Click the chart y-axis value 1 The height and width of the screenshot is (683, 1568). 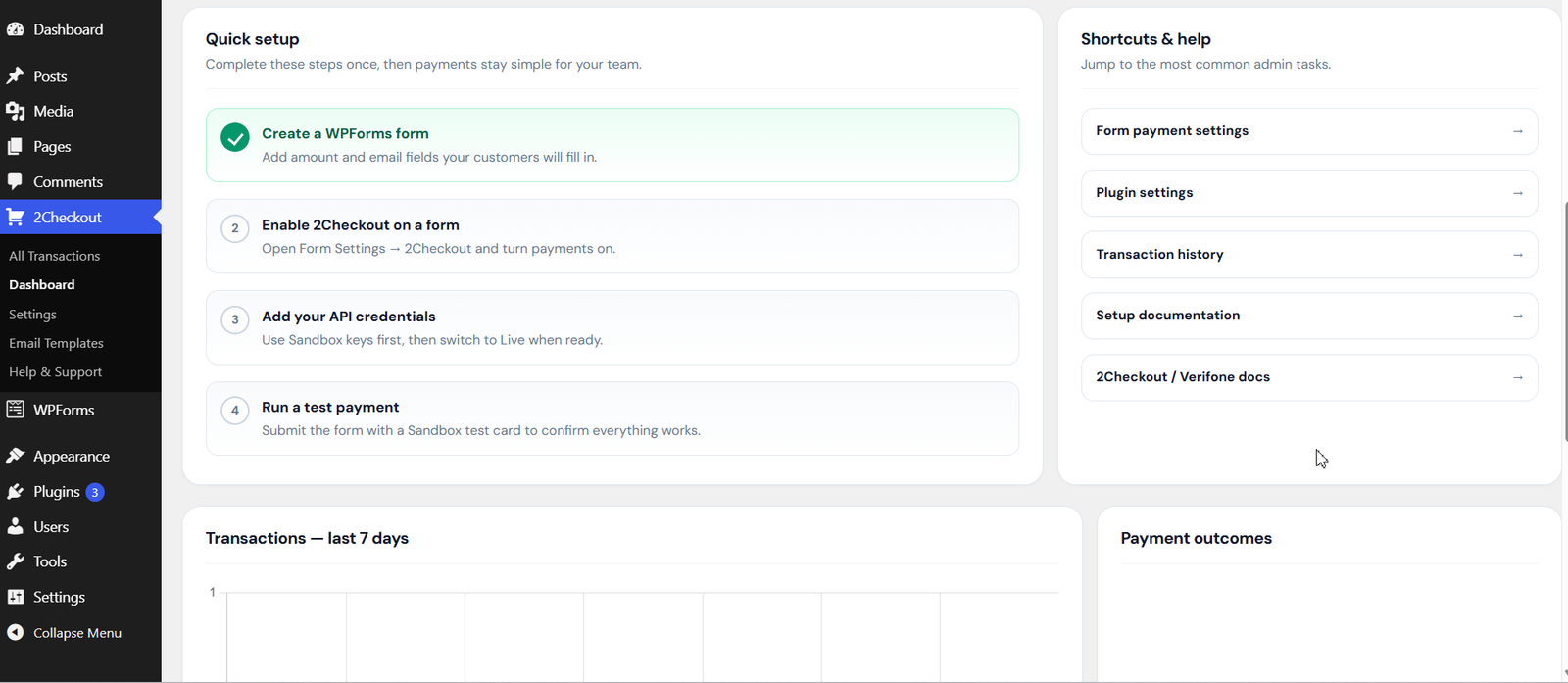(x=213, y=592)
